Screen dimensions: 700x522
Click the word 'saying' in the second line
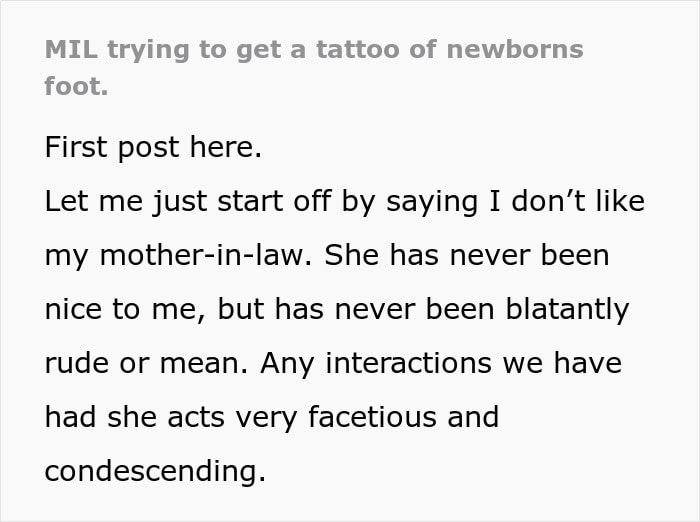pyautogui.click(x=432, y=202)
